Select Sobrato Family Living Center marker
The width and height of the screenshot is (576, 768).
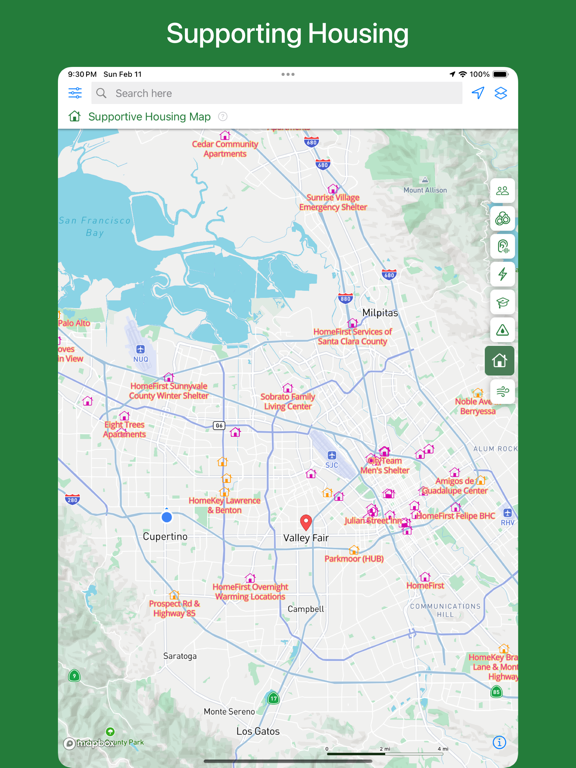pyautogui.click(x=288, y=388)
